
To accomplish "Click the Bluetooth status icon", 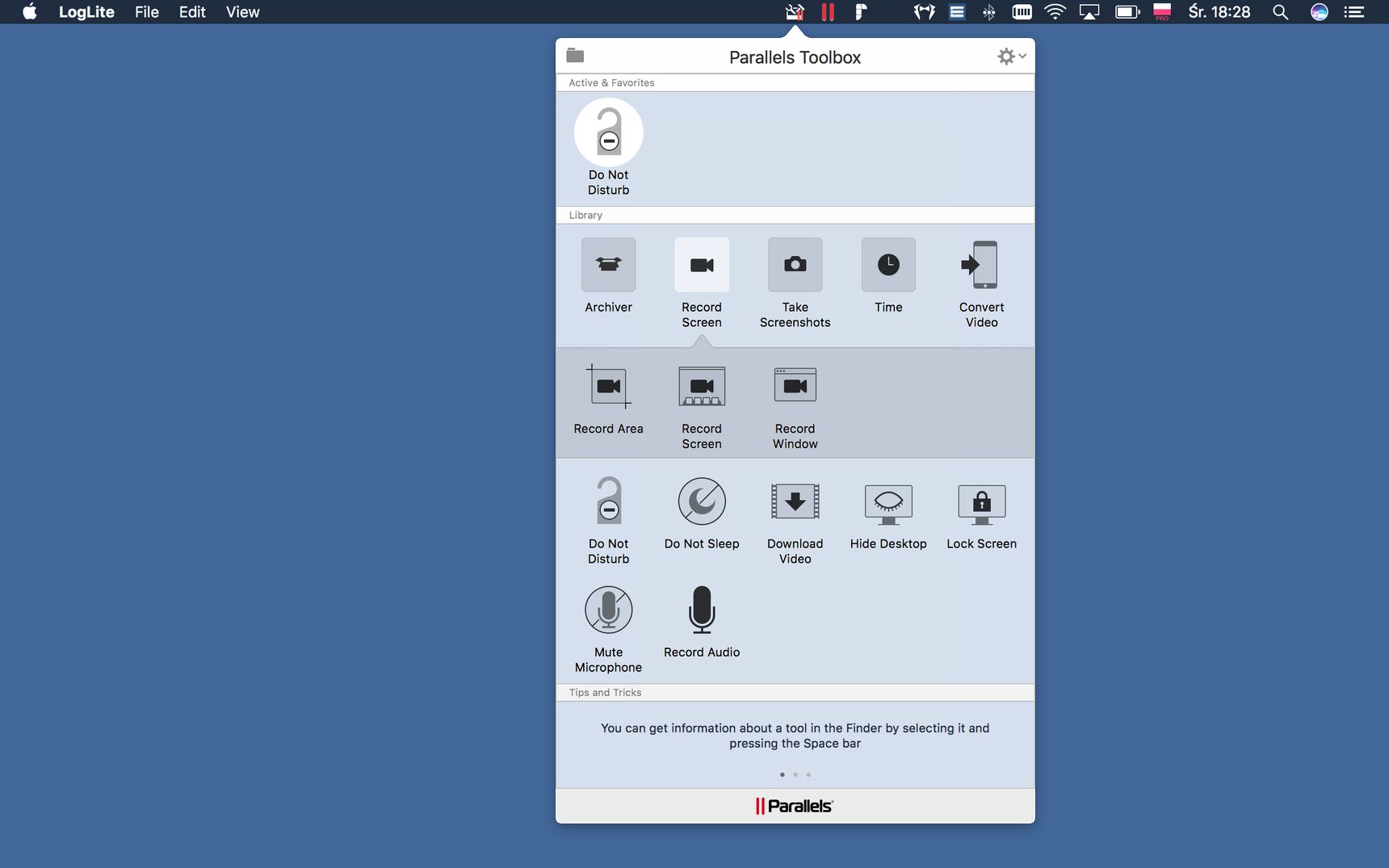I will [x=988, y=11].
